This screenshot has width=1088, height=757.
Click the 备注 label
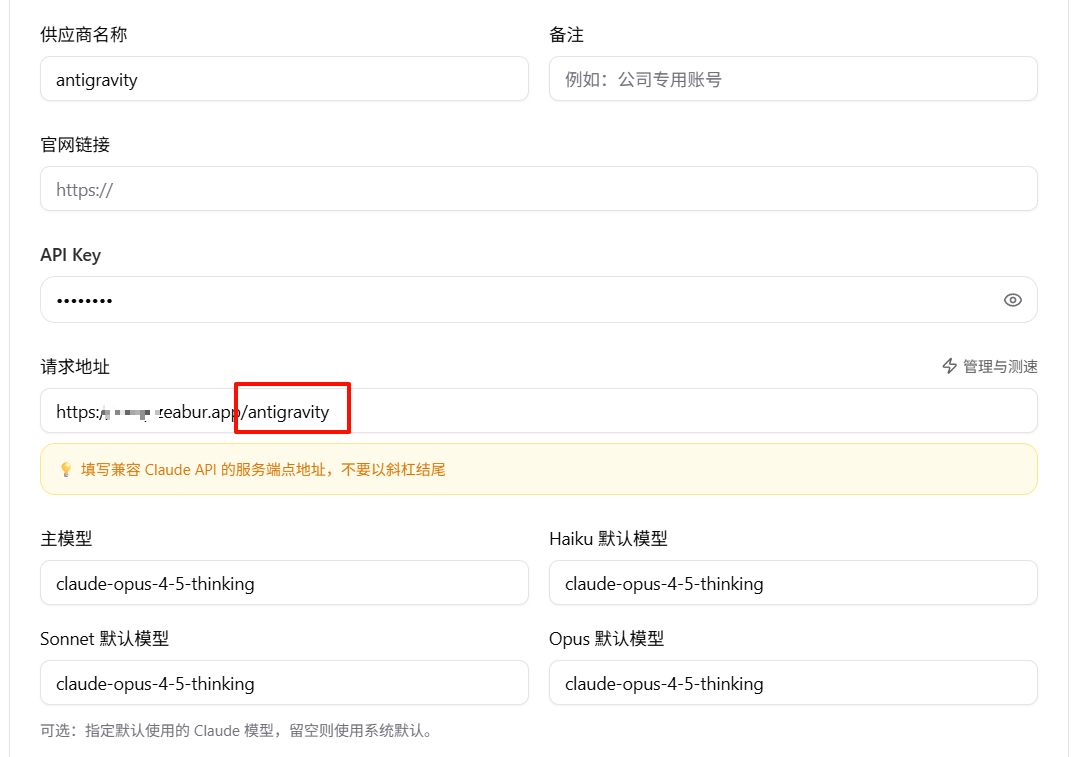(x=566, y=35)
